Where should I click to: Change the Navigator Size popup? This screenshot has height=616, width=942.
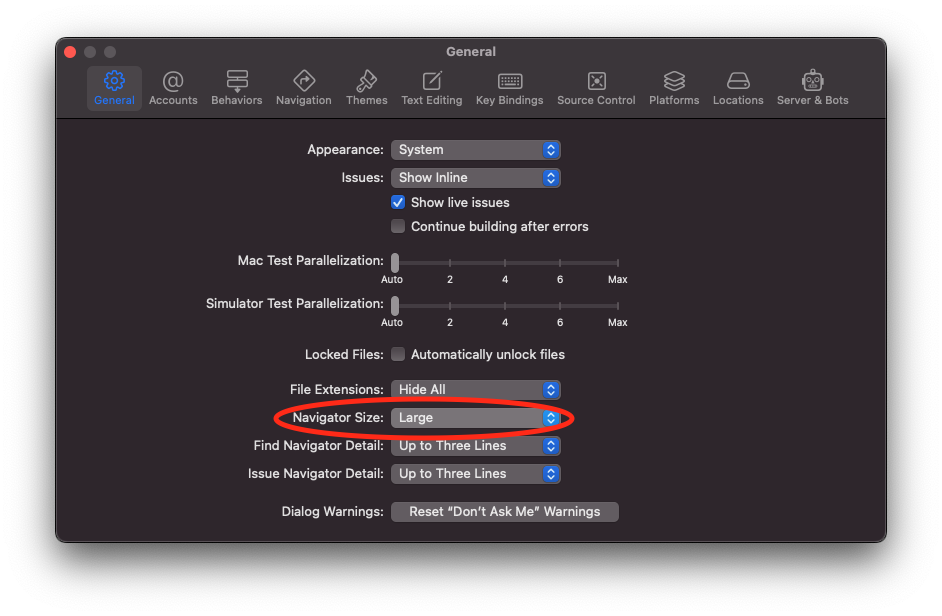tap(475, 418)
